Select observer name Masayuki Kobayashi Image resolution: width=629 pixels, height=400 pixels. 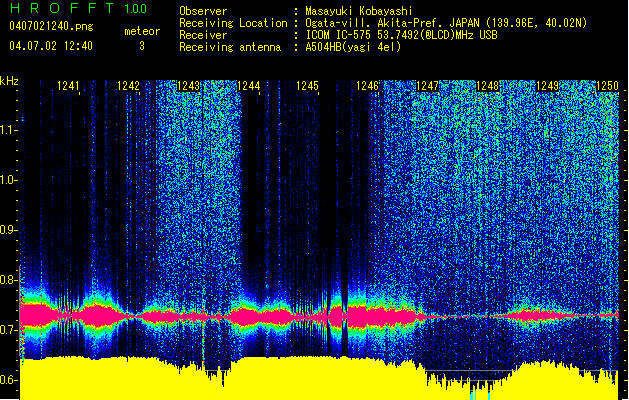click(359, 11)
